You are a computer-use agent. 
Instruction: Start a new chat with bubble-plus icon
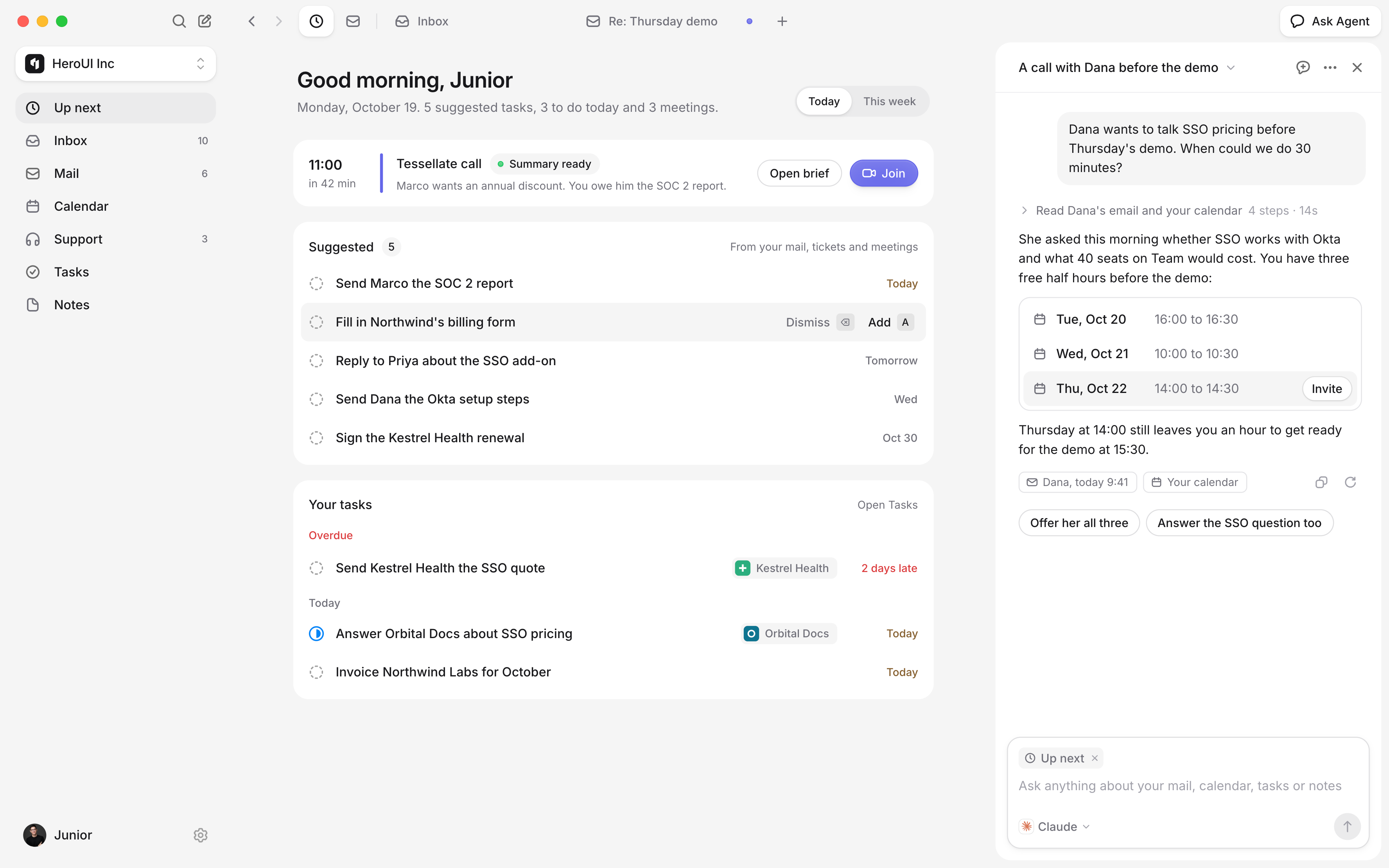click(1303, 68)
